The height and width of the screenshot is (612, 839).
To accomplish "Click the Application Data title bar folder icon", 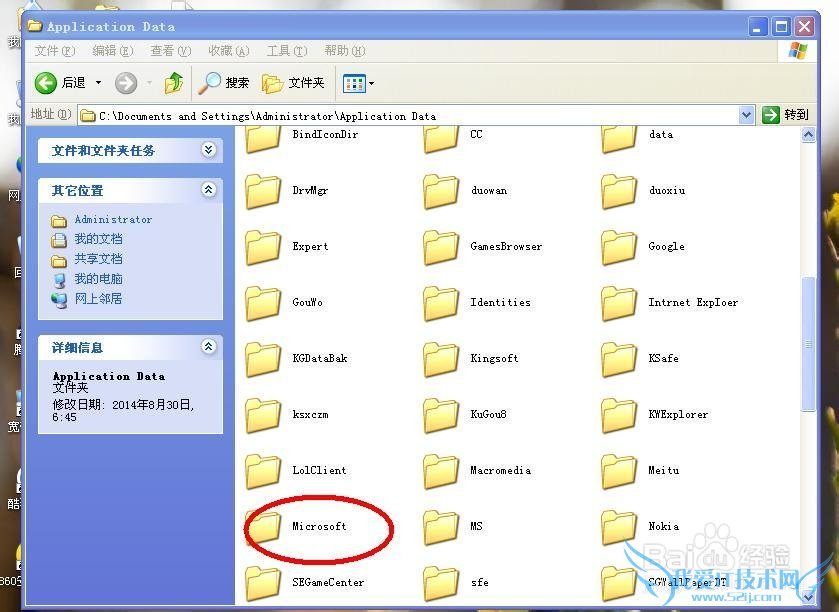I will [35, 26].
